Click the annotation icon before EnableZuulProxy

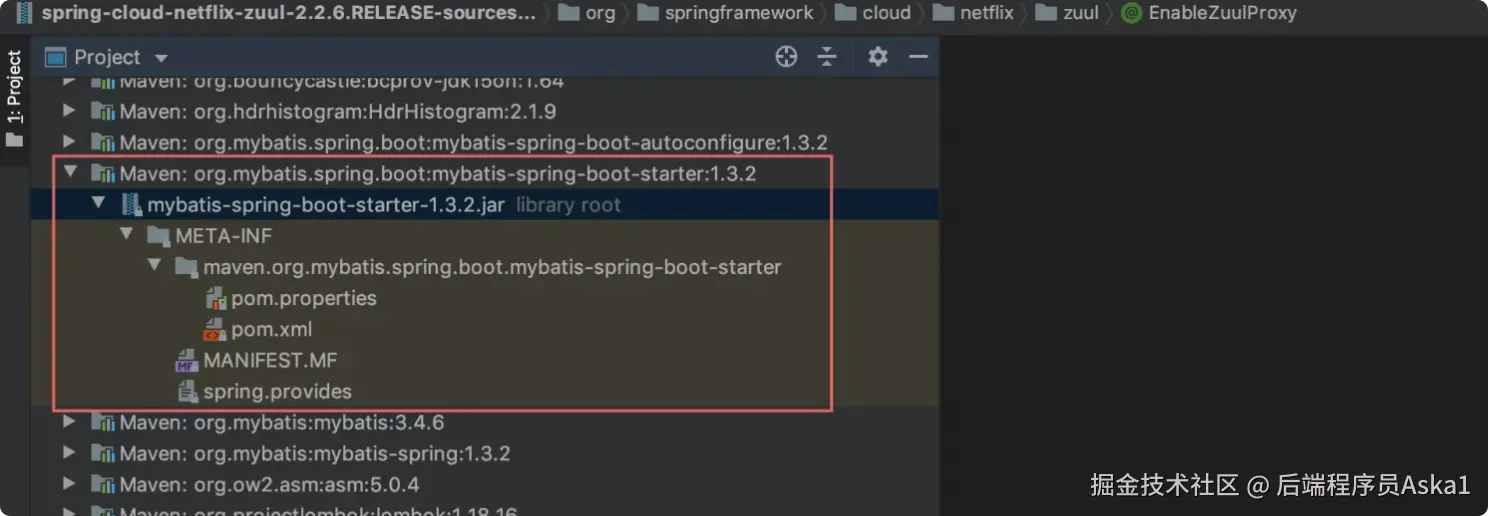(1131, 13)
